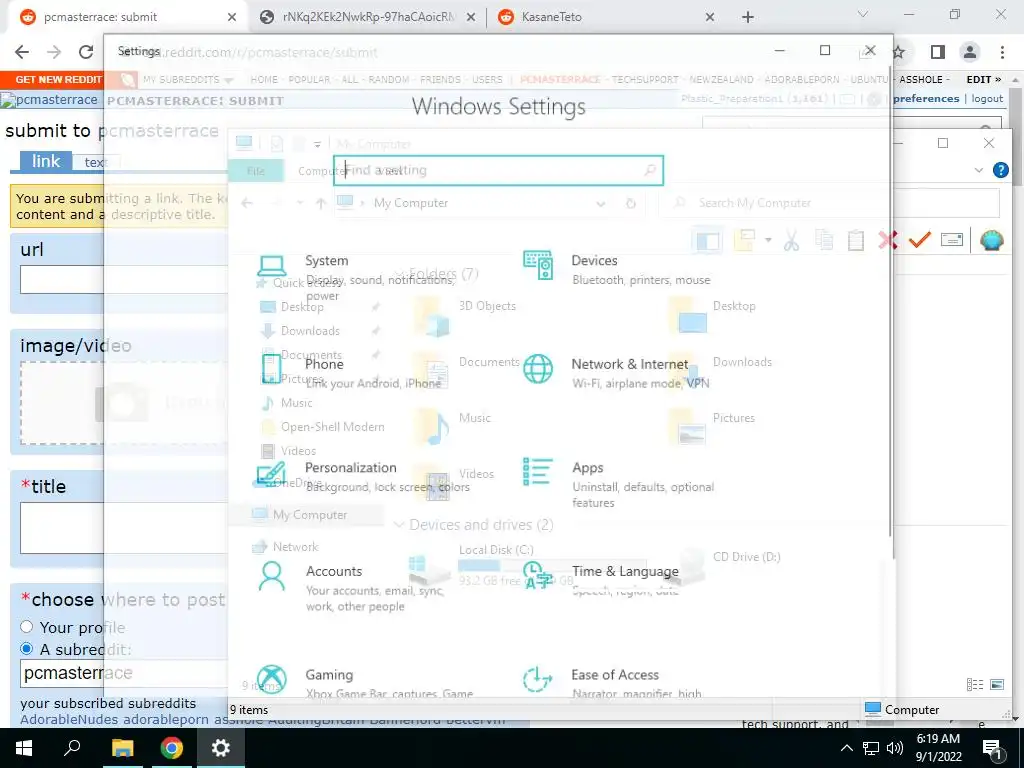The height and width of the screenshot is (768, 1024).
Task: Open Chrome tab search dropdown
Action: 863,14
